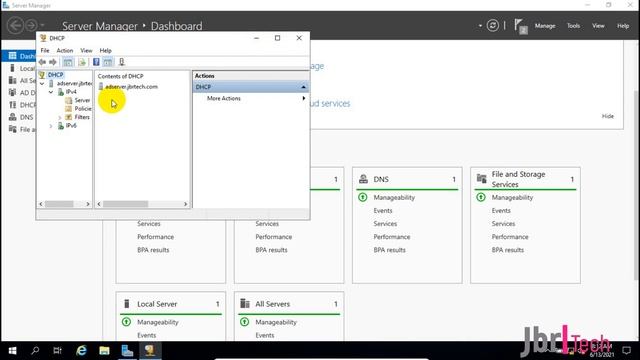
Task: Open the Help menu in DHCP
Action: click(105, 51)
